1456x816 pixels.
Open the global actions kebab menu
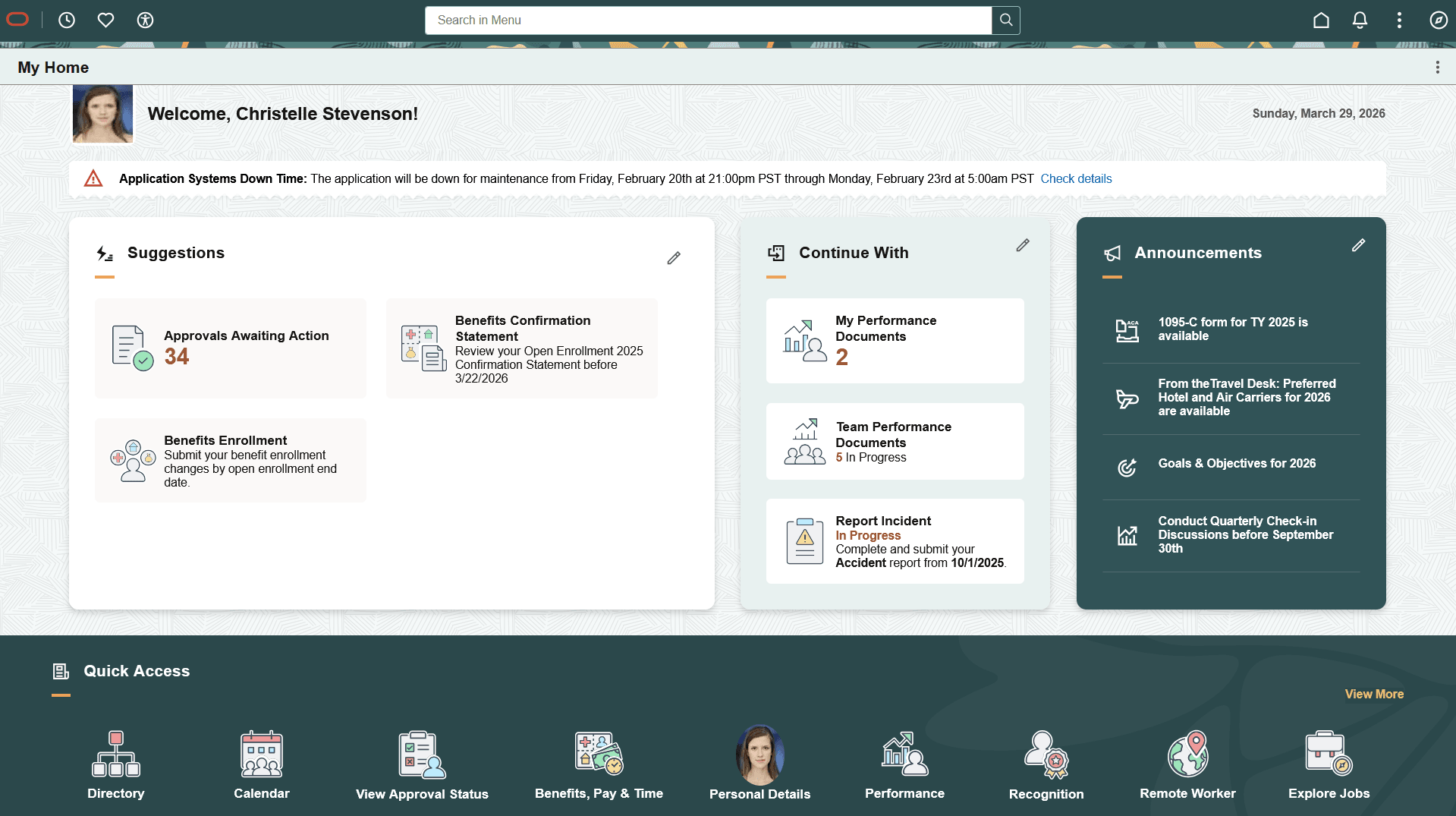[1399, 20]
